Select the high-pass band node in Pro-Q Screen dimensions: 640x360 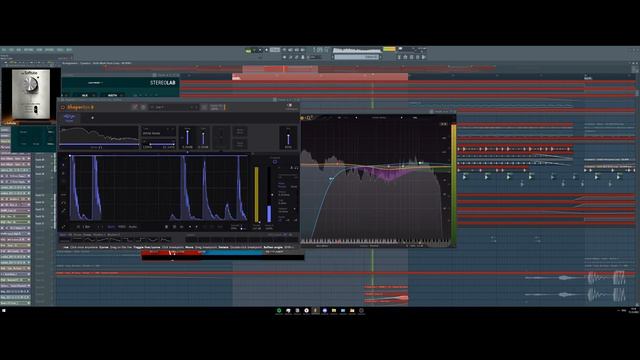331,178
